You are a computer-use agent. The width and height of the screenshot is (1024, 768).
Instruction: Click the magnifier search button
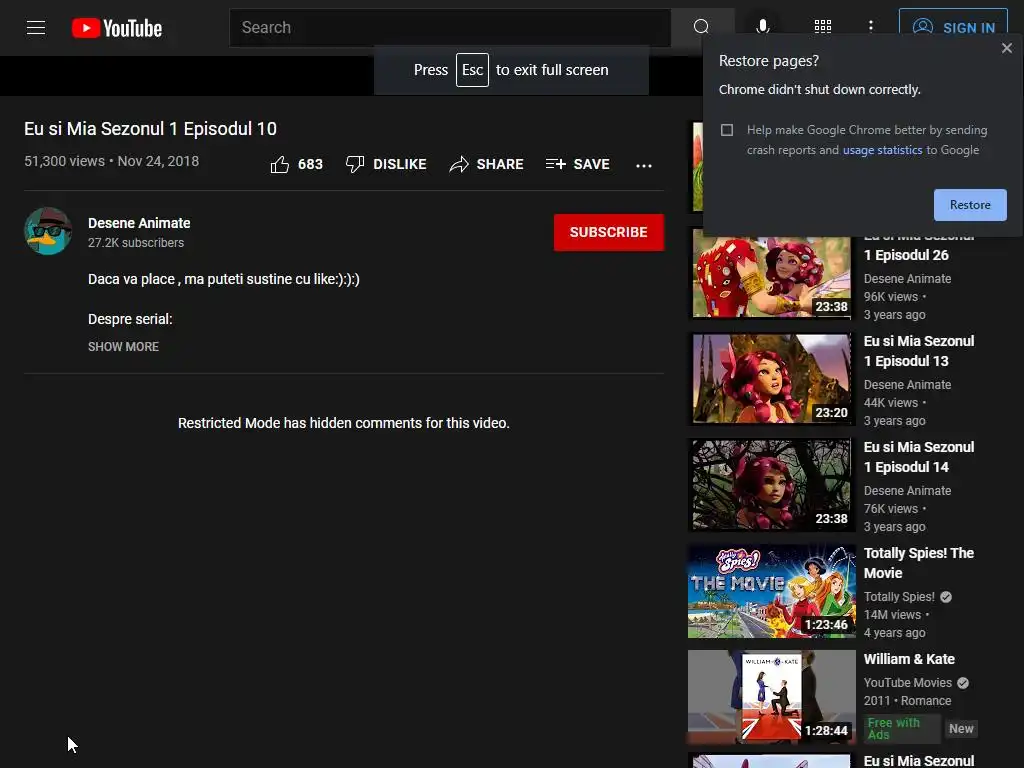701,27
